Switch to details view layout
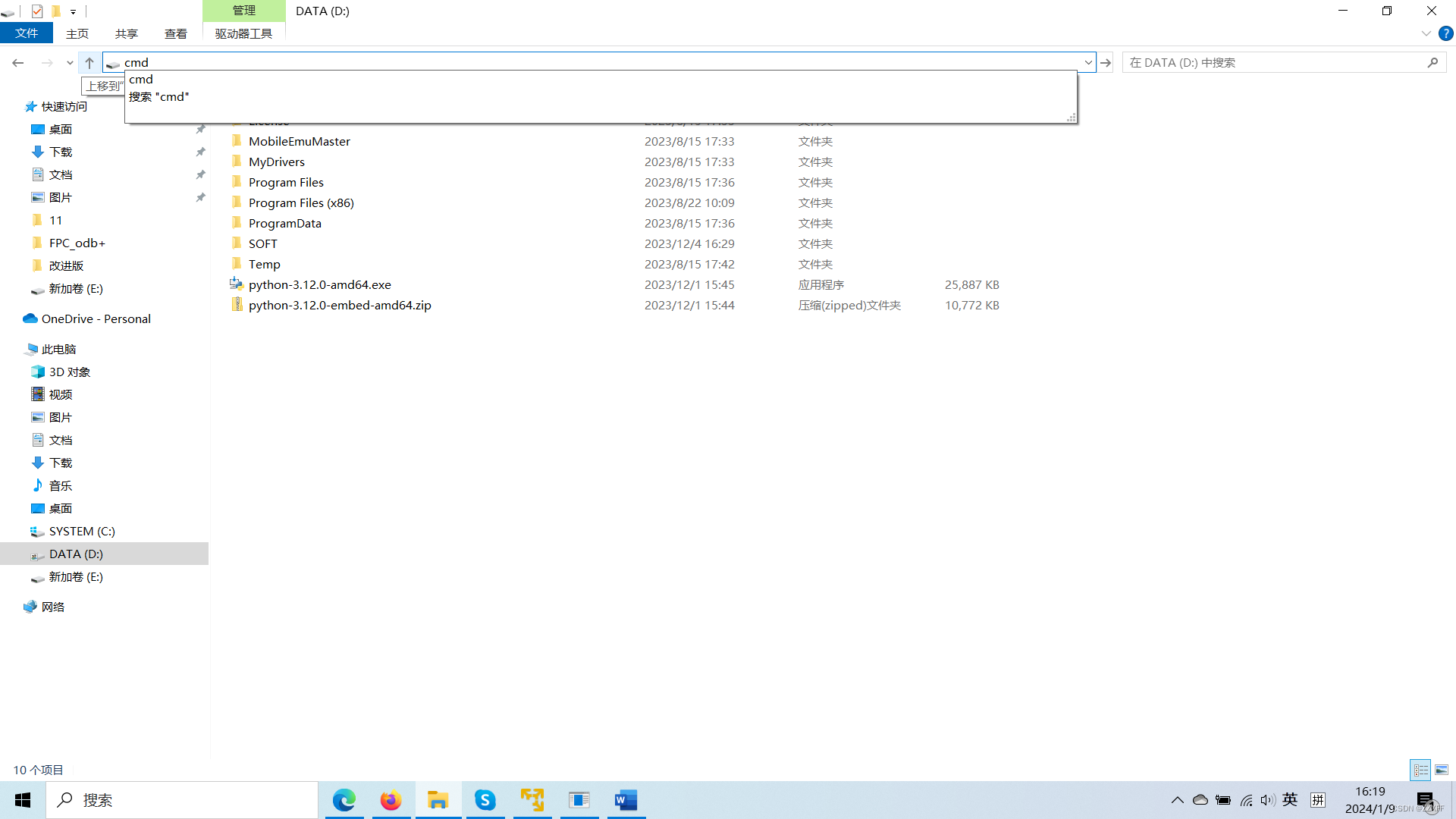The height and width of the screenshot is (819, 1456). 1420,770
